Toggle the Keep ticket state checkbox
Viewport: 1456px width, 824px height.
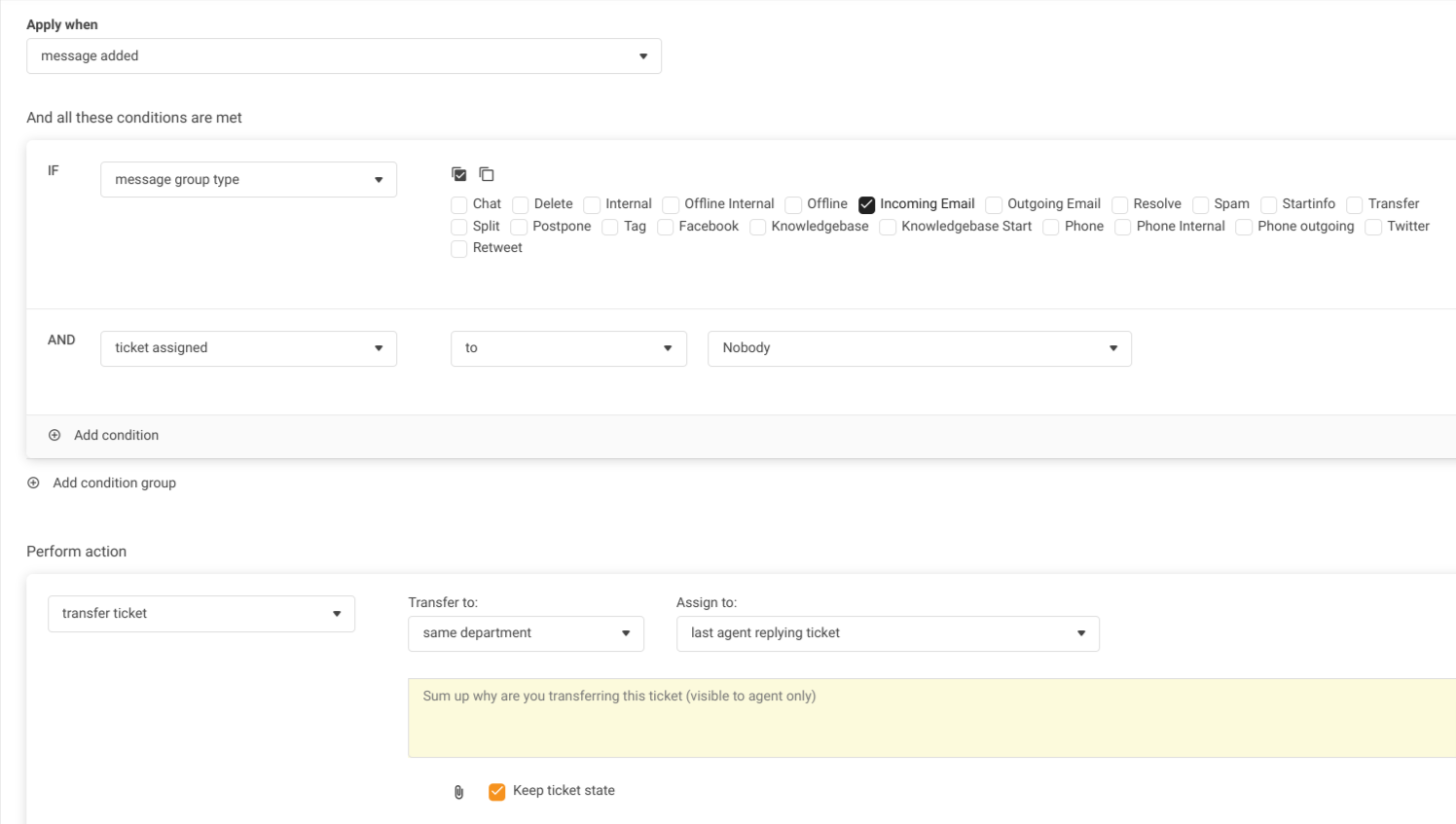point(497,791)
